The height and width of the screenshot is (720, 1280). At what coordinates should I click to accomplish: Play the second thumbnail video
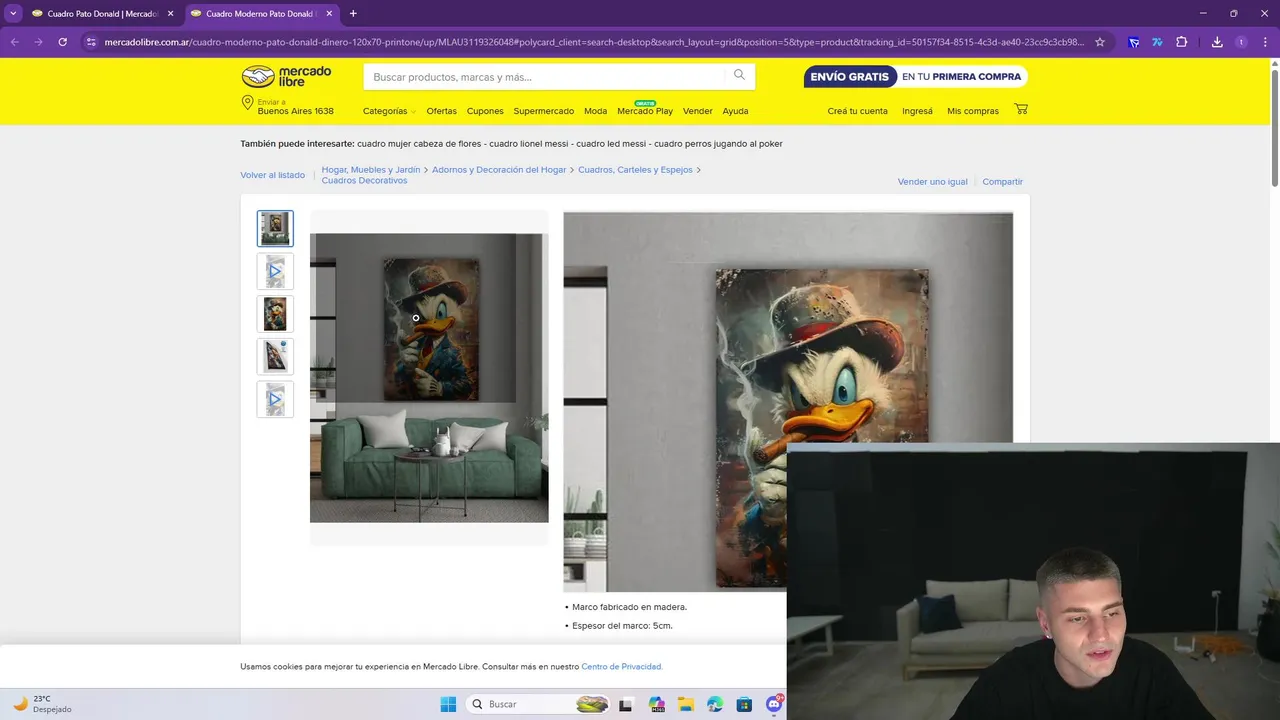275,271
